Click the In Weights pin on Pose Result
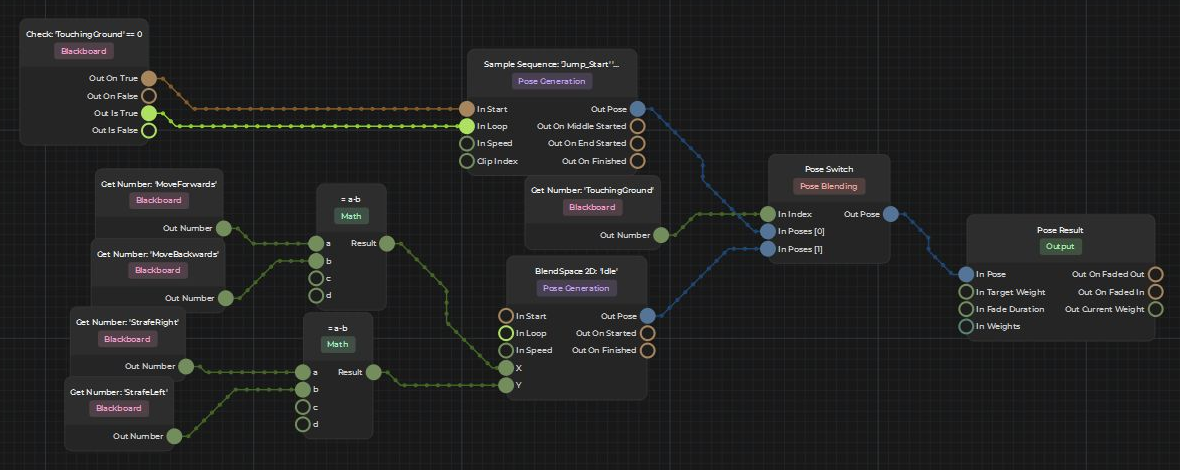Screen dimensions: 1180x470 pyautogui.click(x=966, y=326)
